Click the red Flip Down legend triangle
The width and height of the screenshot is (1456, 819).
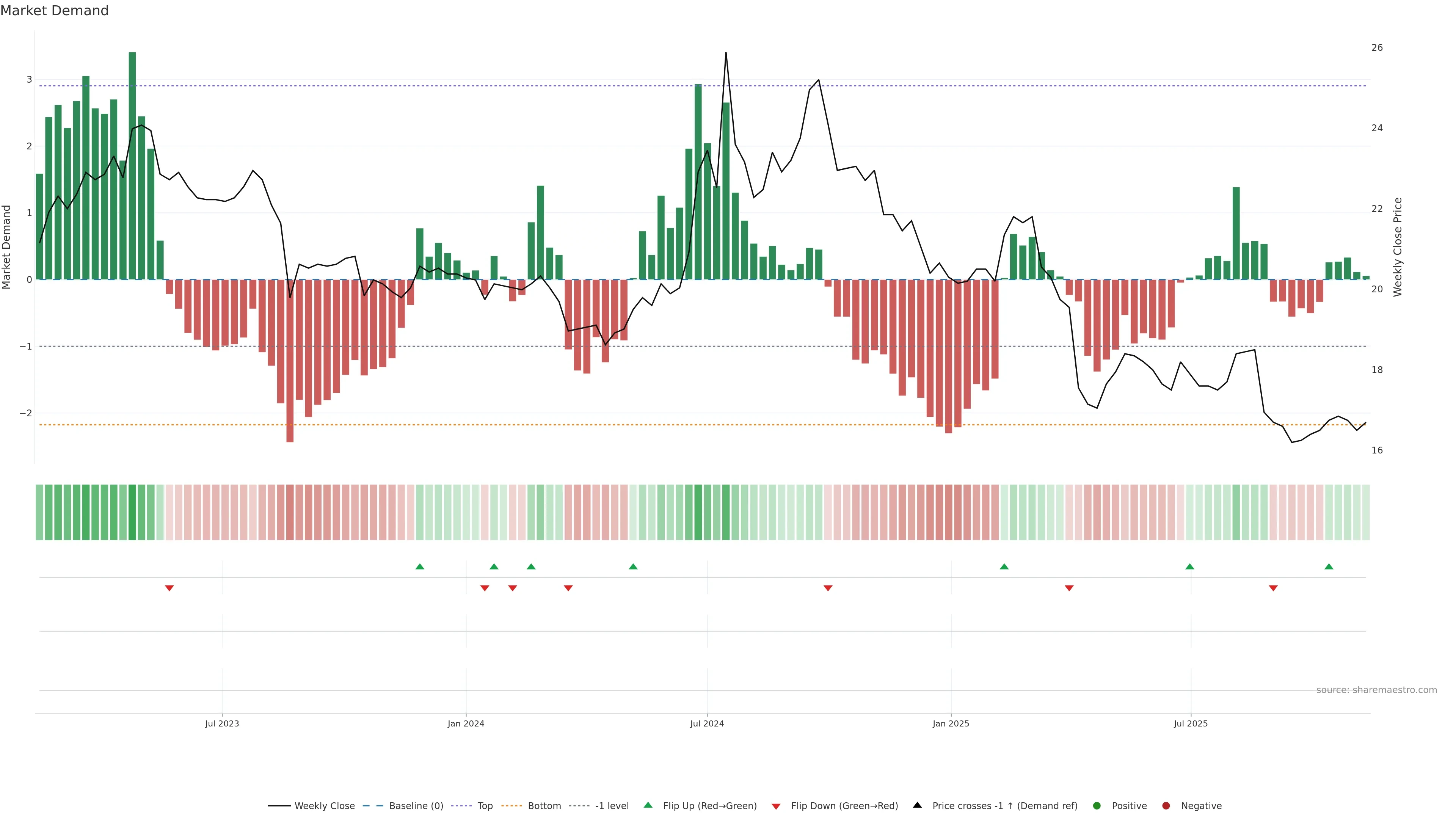[775, 806]
